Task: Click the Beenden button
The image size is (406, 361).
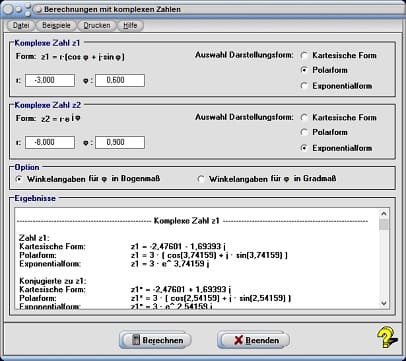Action: [253, 340]
